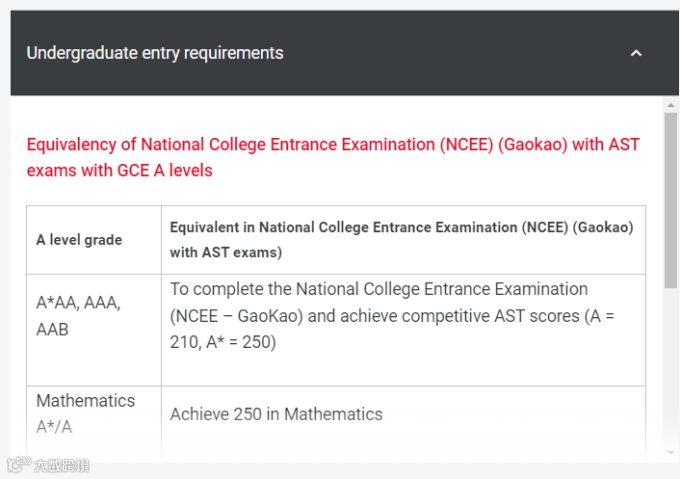Click the 'A*AA, AAA, AAB' grade cell
This screenshot has width=680, height=479.
(x=78, y=316)
